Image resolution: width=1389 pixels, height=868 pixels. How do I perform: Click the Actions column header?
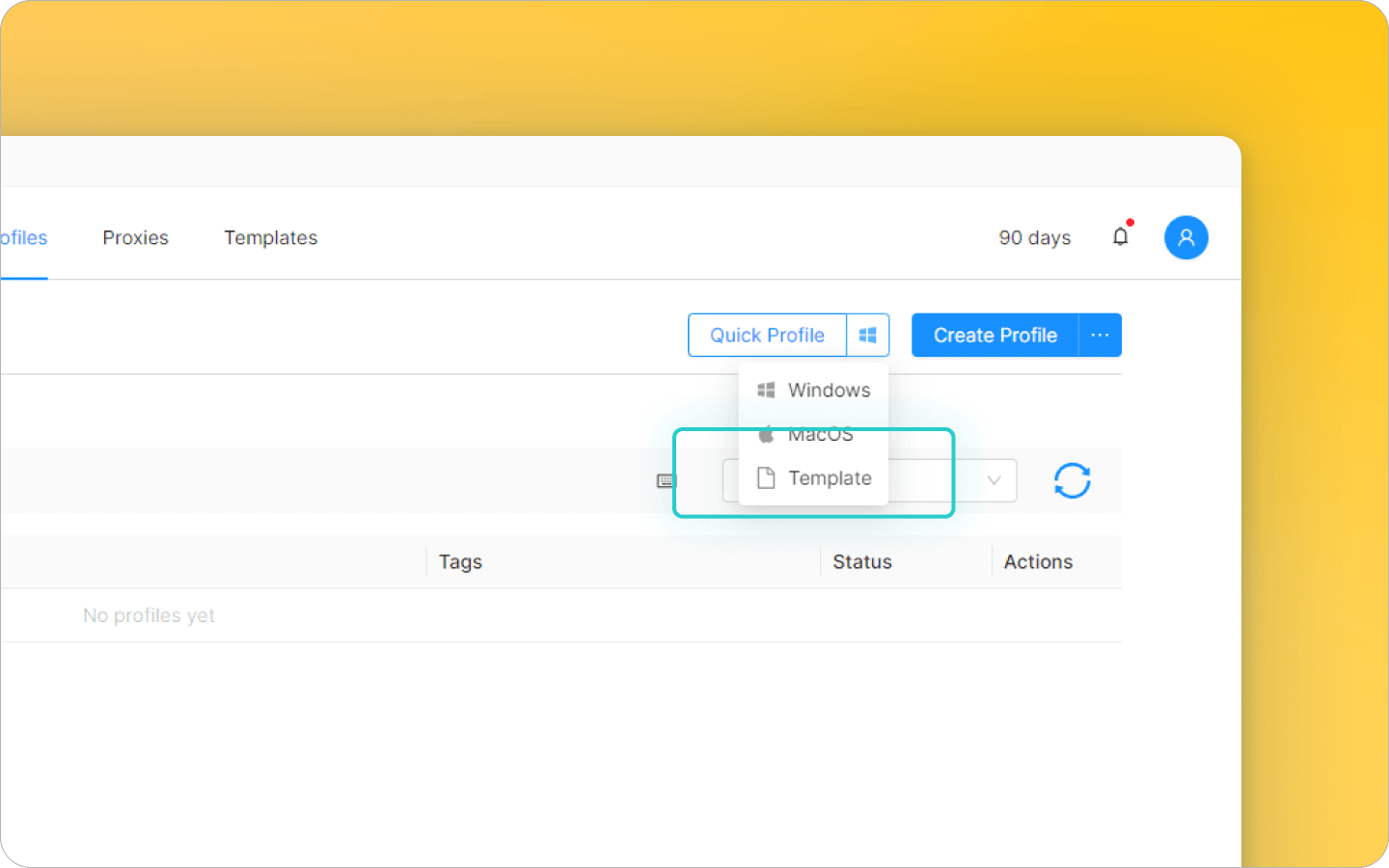(x=1038, y=561)
